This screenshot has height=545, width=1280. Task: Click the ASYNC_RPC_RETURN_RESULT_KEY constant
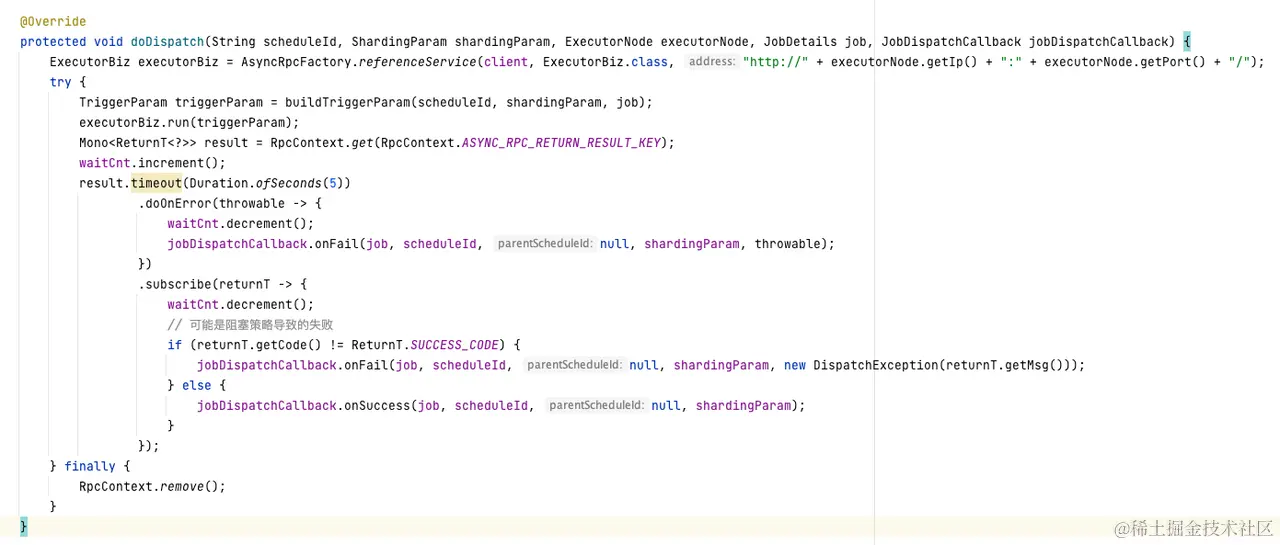click(561, 142)
